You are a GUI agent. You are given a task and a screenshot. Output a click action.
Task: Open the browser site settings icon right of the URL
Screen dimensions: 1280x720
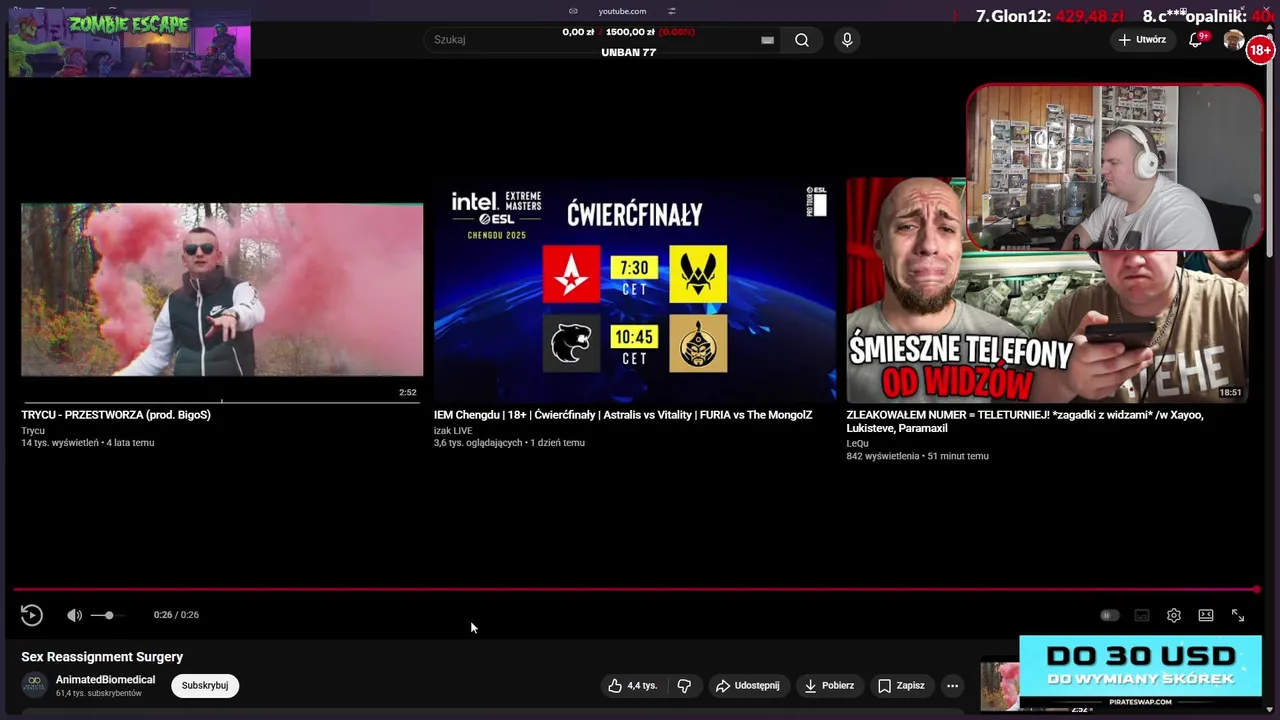(x=672, y=11)
